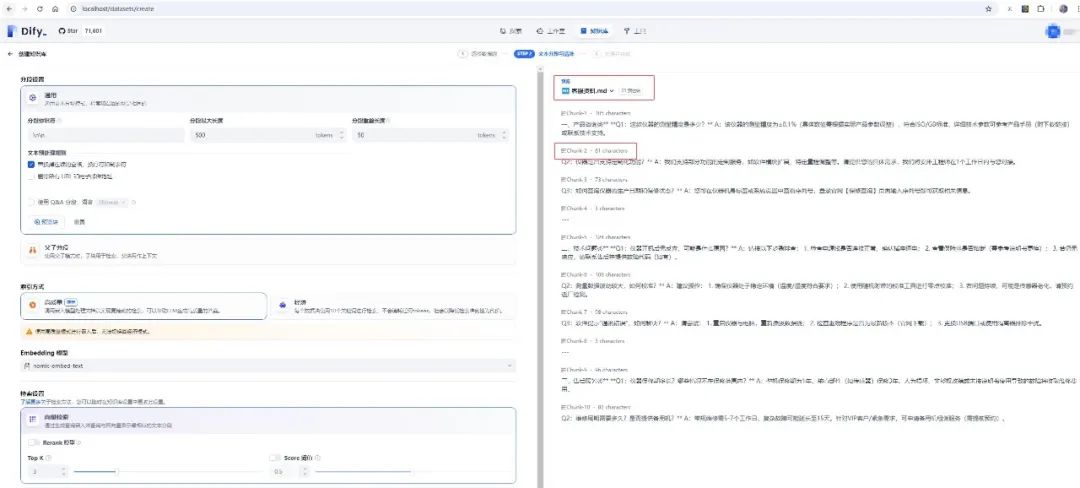
Task: Click the markdown file icon in preview
Action: (x=566, y=90)
